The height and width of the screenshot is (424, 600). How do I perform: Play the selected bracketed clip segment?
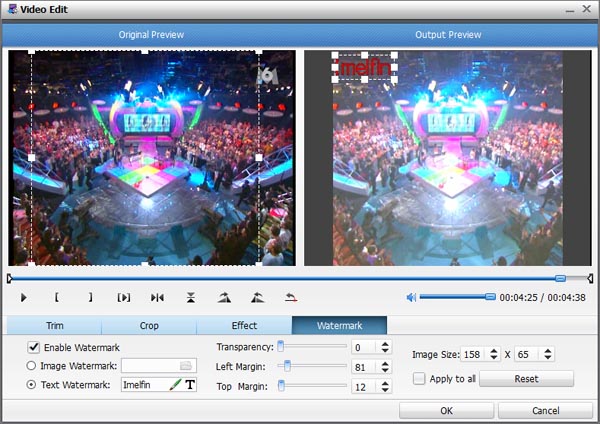tap(124, 297)
